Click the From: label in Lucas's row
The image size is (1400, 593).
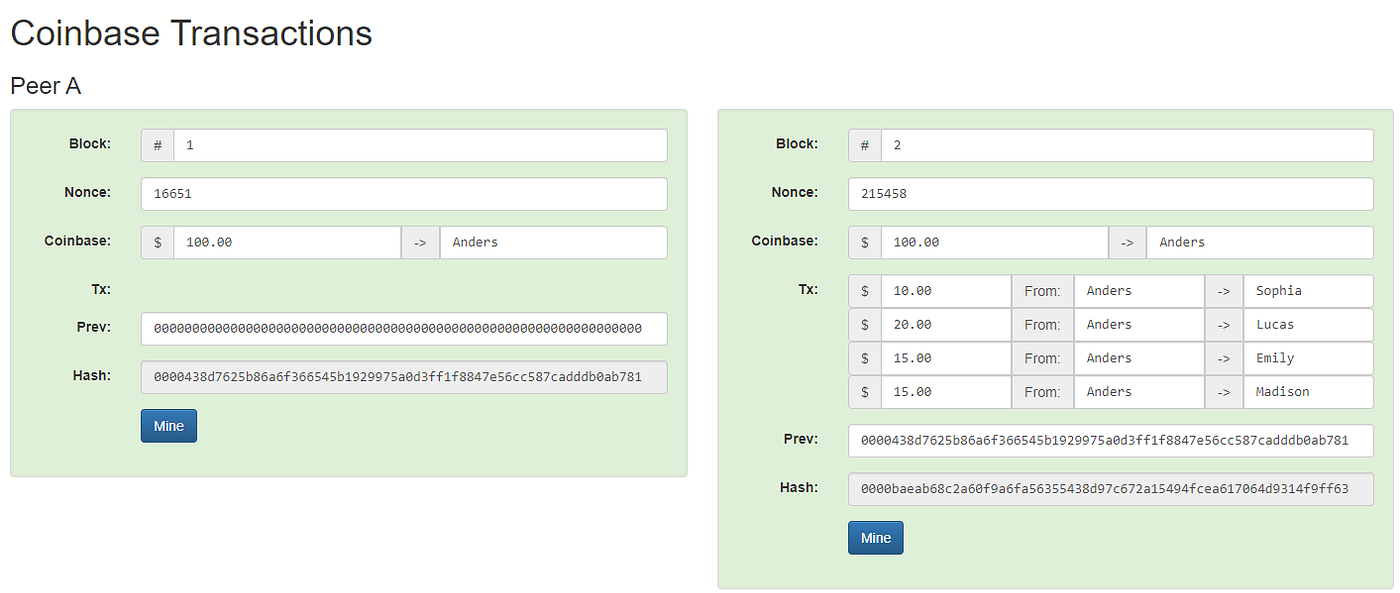pyautogui.click(x=1043, y=325)
